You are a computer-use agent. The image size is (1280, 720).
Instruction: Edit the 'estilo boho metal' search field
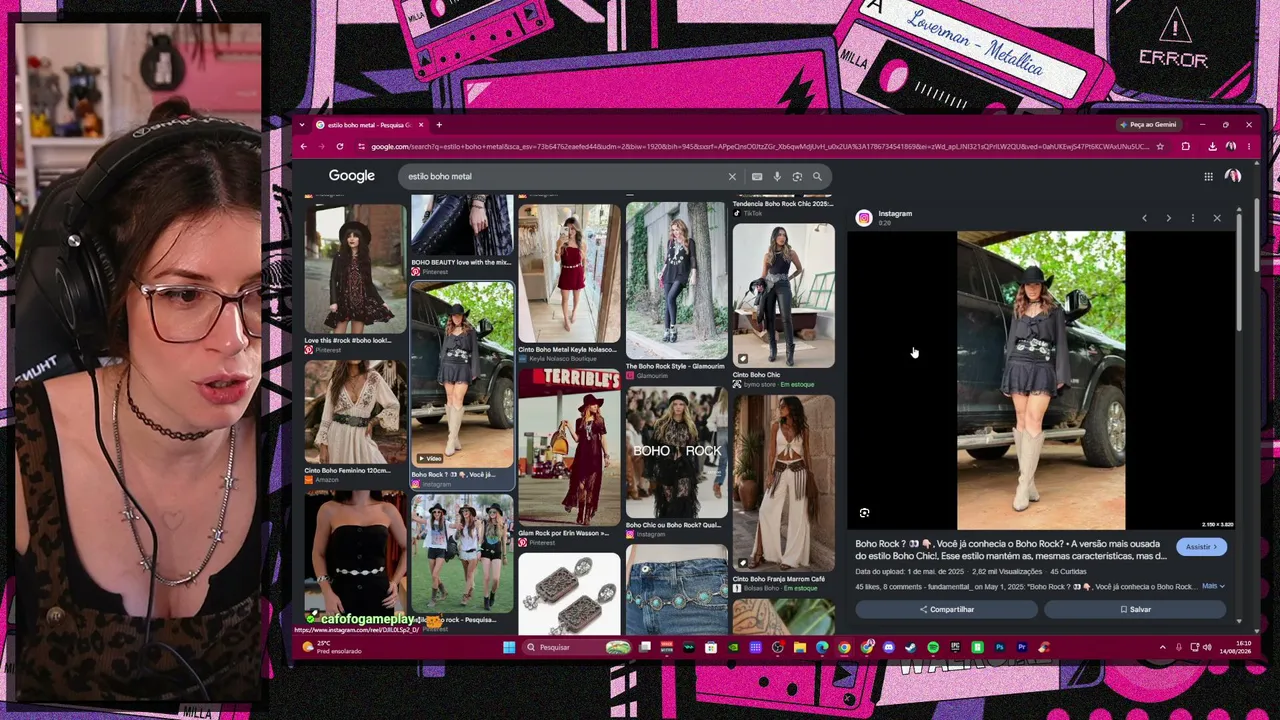click(565, 177)
